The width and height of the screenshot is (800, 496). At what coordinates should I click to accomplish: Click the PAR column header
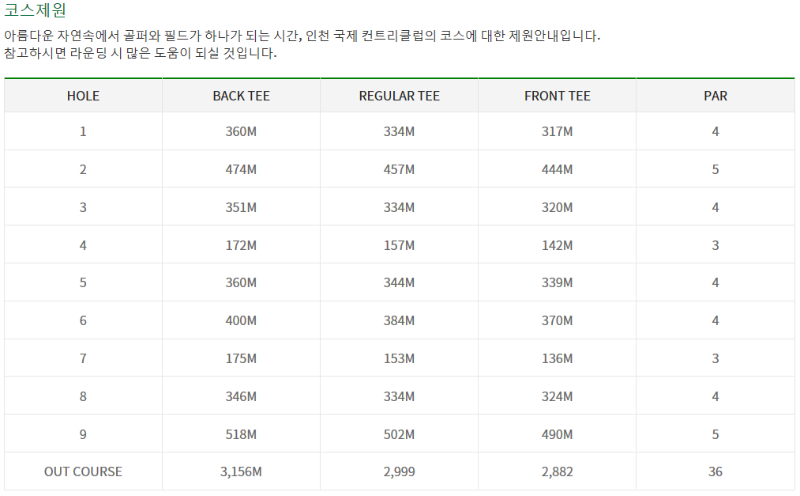(715, 96)
